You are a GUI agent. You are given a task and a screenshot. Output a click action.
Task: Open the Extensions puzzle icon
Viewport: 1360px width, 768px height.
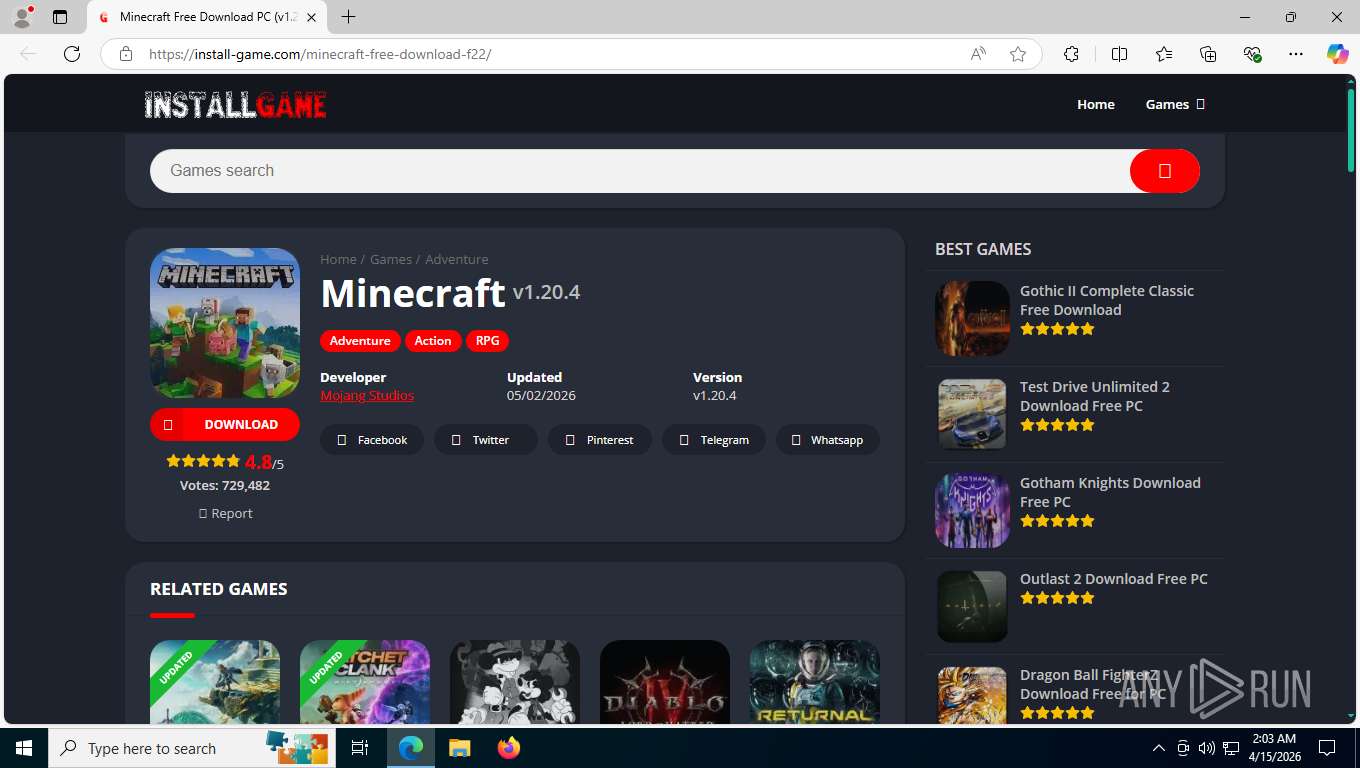[x=1071, y=54]
